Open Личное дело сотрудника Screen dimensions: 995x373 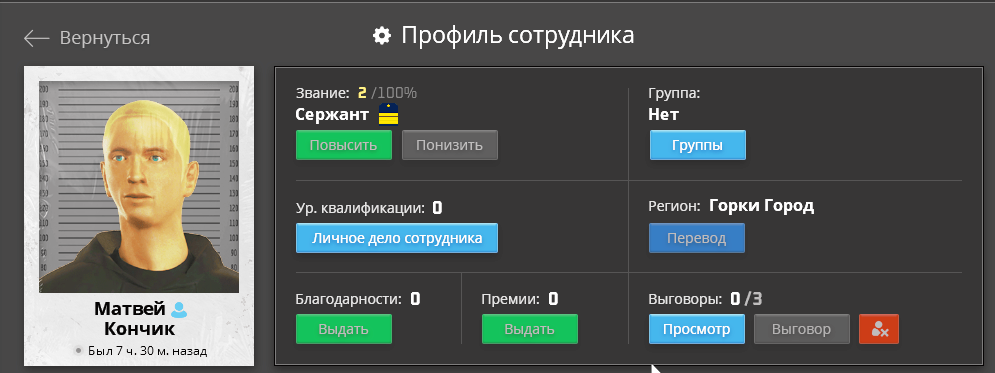[397, 239]
